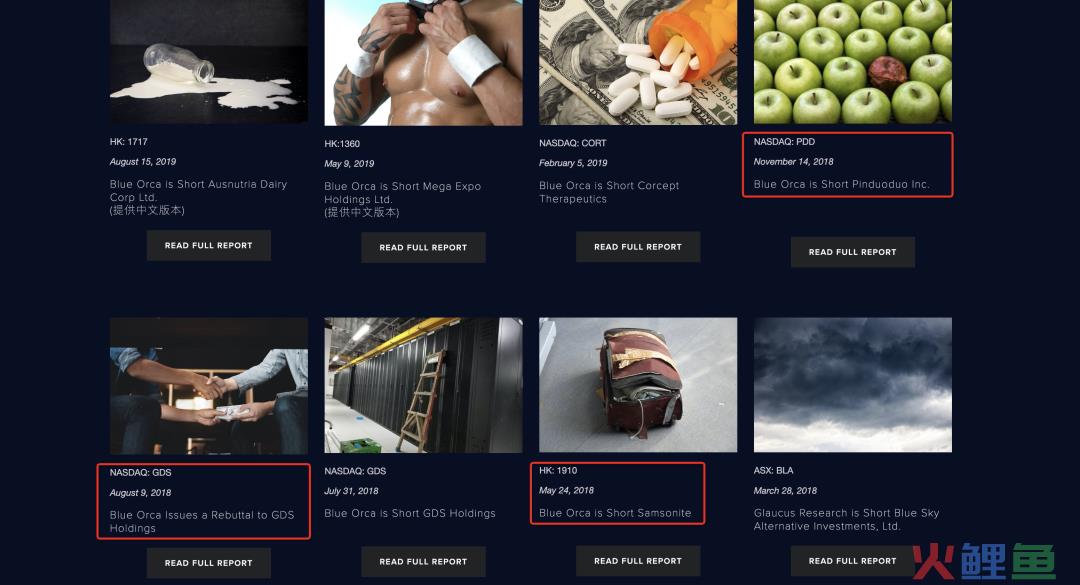The image size is (1080, 585).
Task: Click Read Full Report under Mega Expo Holdings
Action: [424, 247]
